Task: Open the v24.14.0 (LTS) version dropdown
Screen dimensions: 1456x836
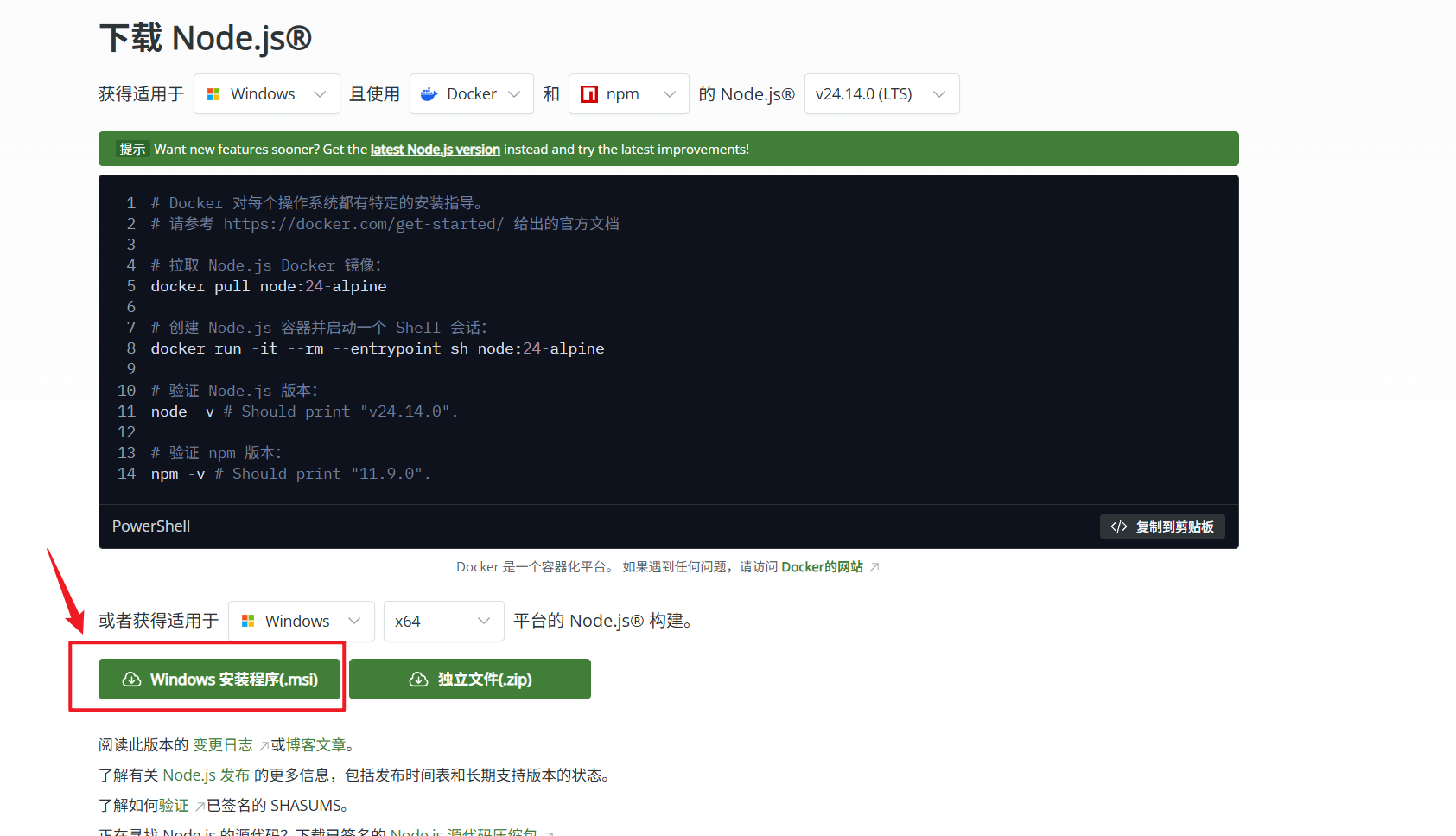Action: (881, 93)
